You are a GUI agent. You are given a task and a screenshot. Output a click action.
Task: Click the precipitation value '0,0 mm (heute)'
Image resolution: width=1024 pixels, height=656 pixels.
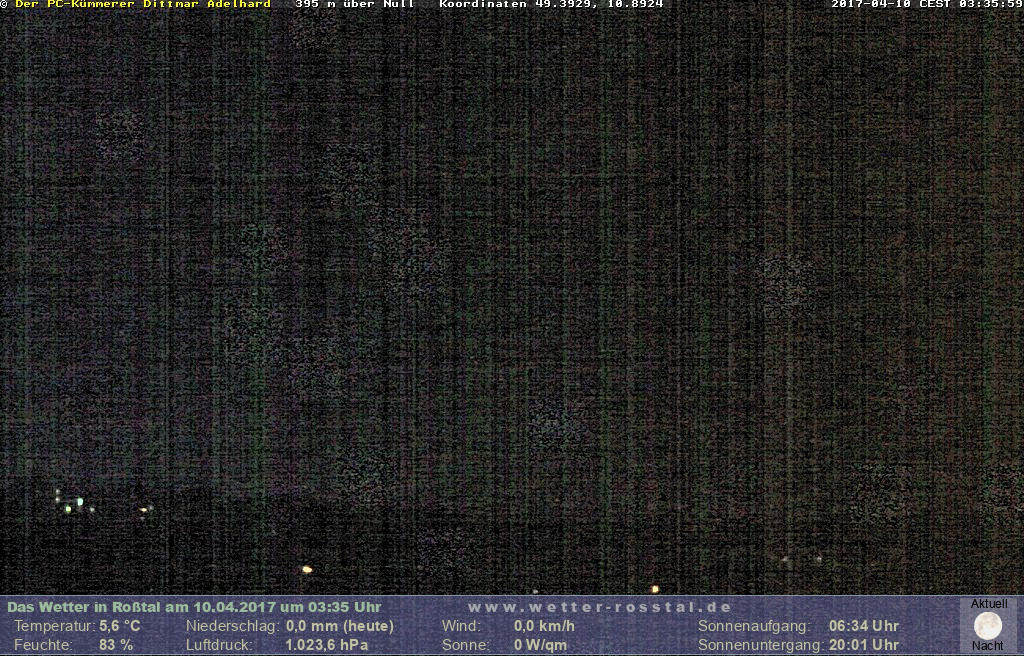coord(340,626)
